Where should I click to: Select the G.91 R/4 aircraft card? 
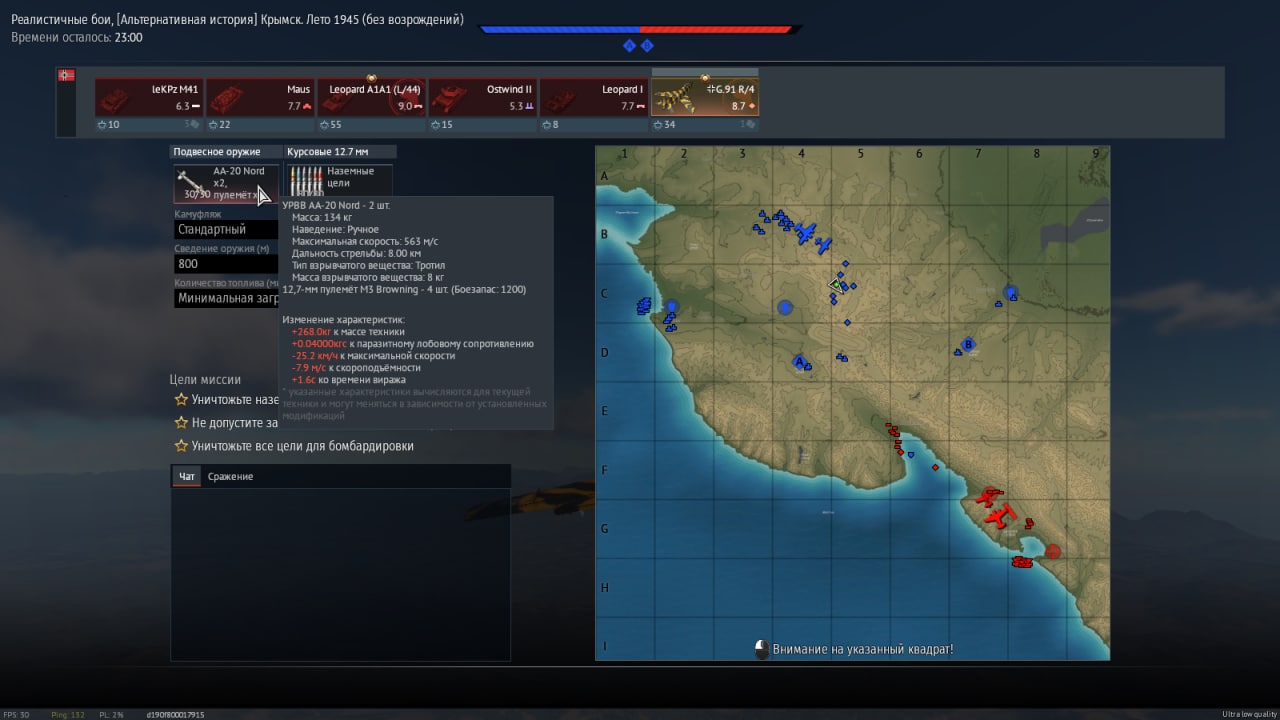click(x=704, y=97)
